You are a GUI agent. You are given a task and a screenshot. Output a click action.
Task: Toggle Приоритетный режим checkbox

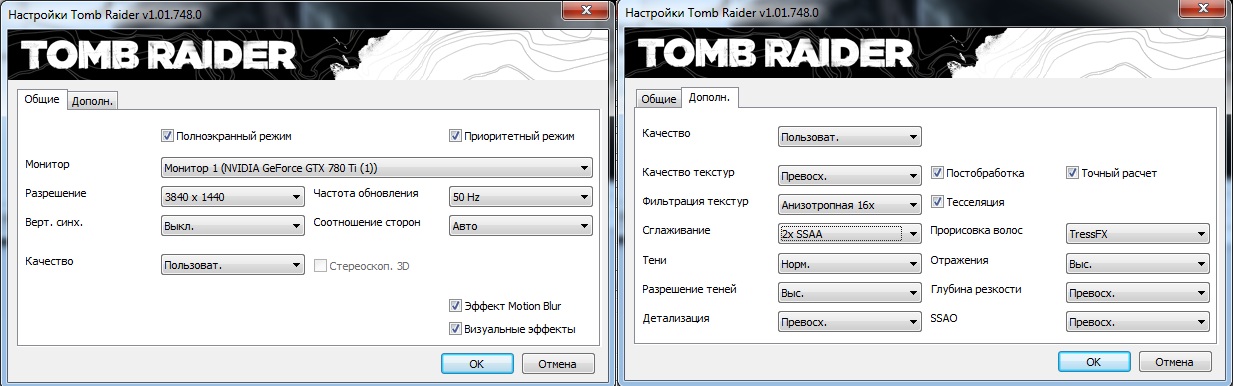click(455, 135)
